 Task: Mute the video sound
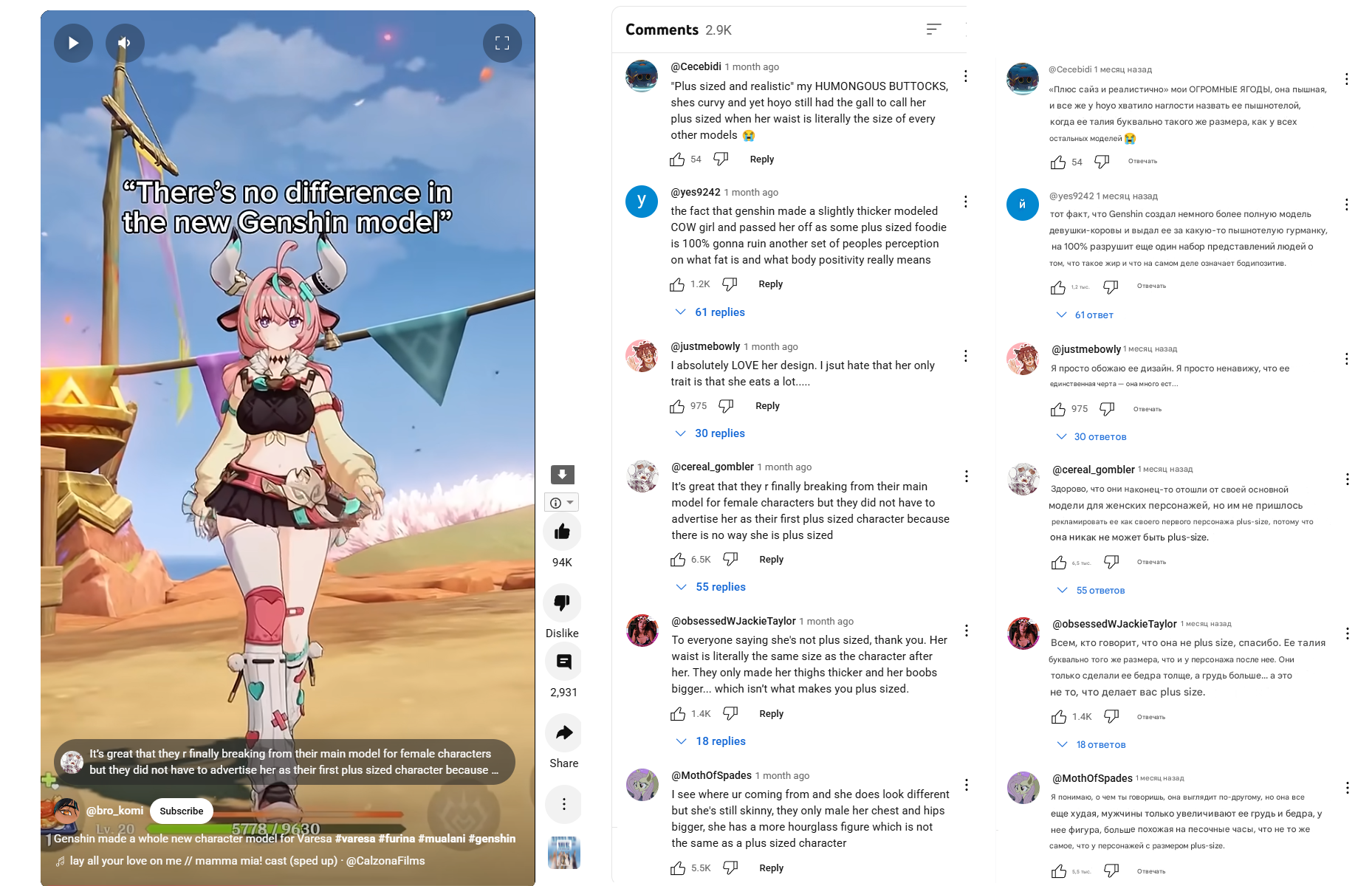125,43
